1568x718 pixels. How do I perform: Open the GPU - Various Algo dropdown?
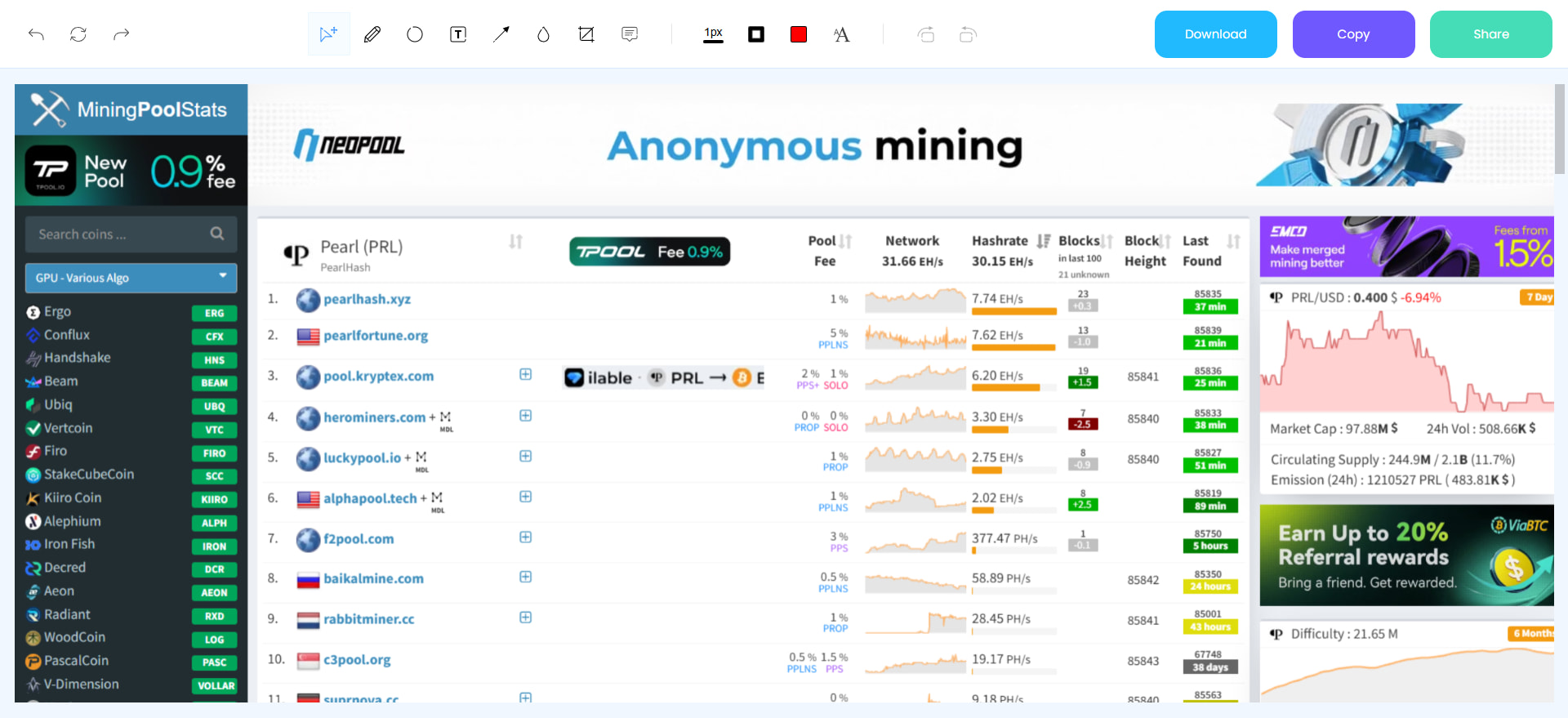point(131,278)
